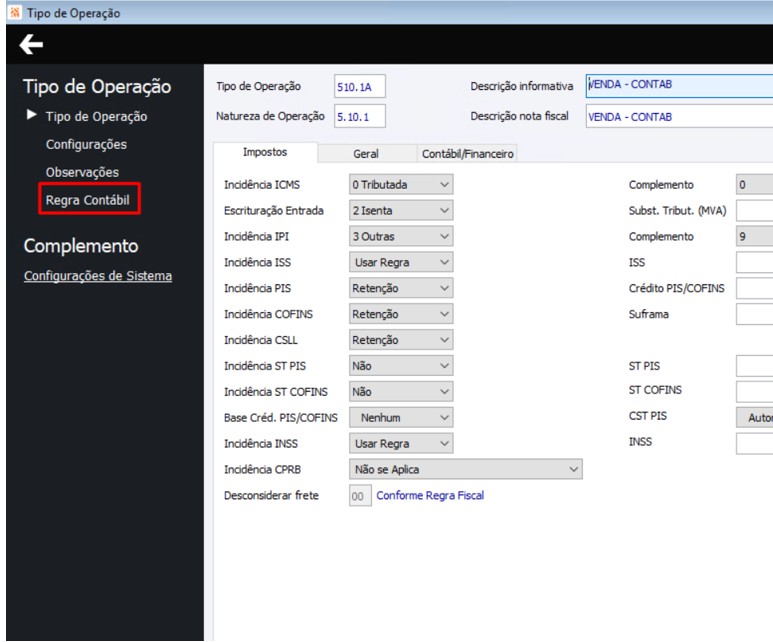This screenshot has height=642, width=773.
Task: Switch to the Geral tab
Action: coord(366,154)
